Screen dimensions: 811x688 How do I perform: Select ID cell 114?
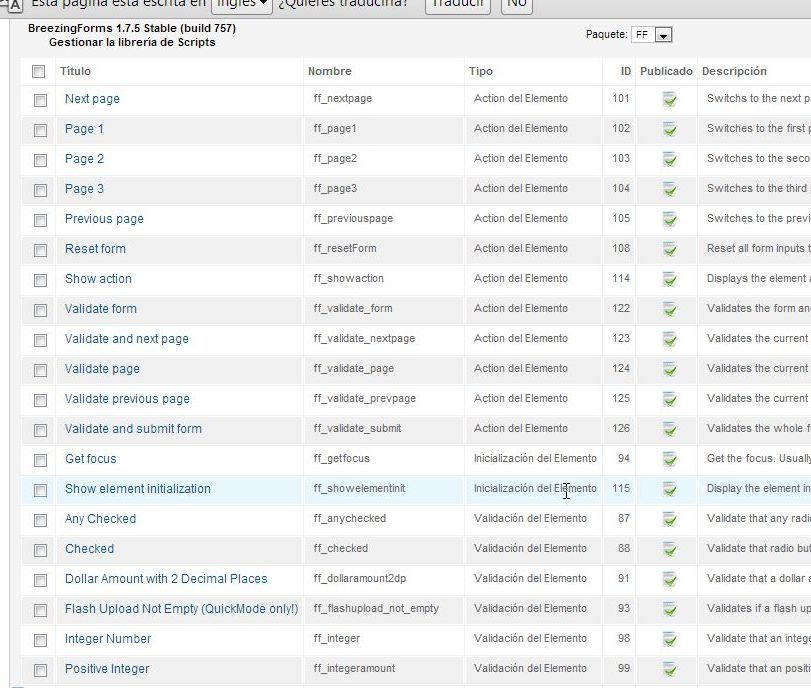(621, 278)
